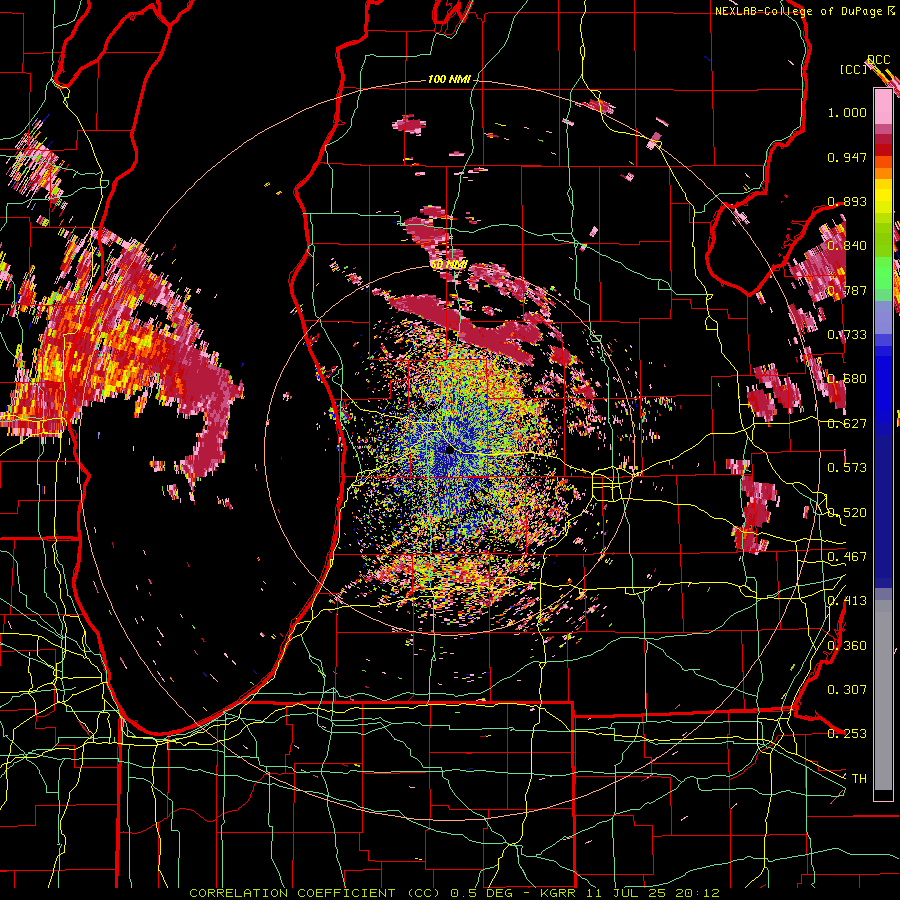The height and width of the screenshot is (900, 900).
Task: Select the 0.520 legend value
Action: point(847,513)
